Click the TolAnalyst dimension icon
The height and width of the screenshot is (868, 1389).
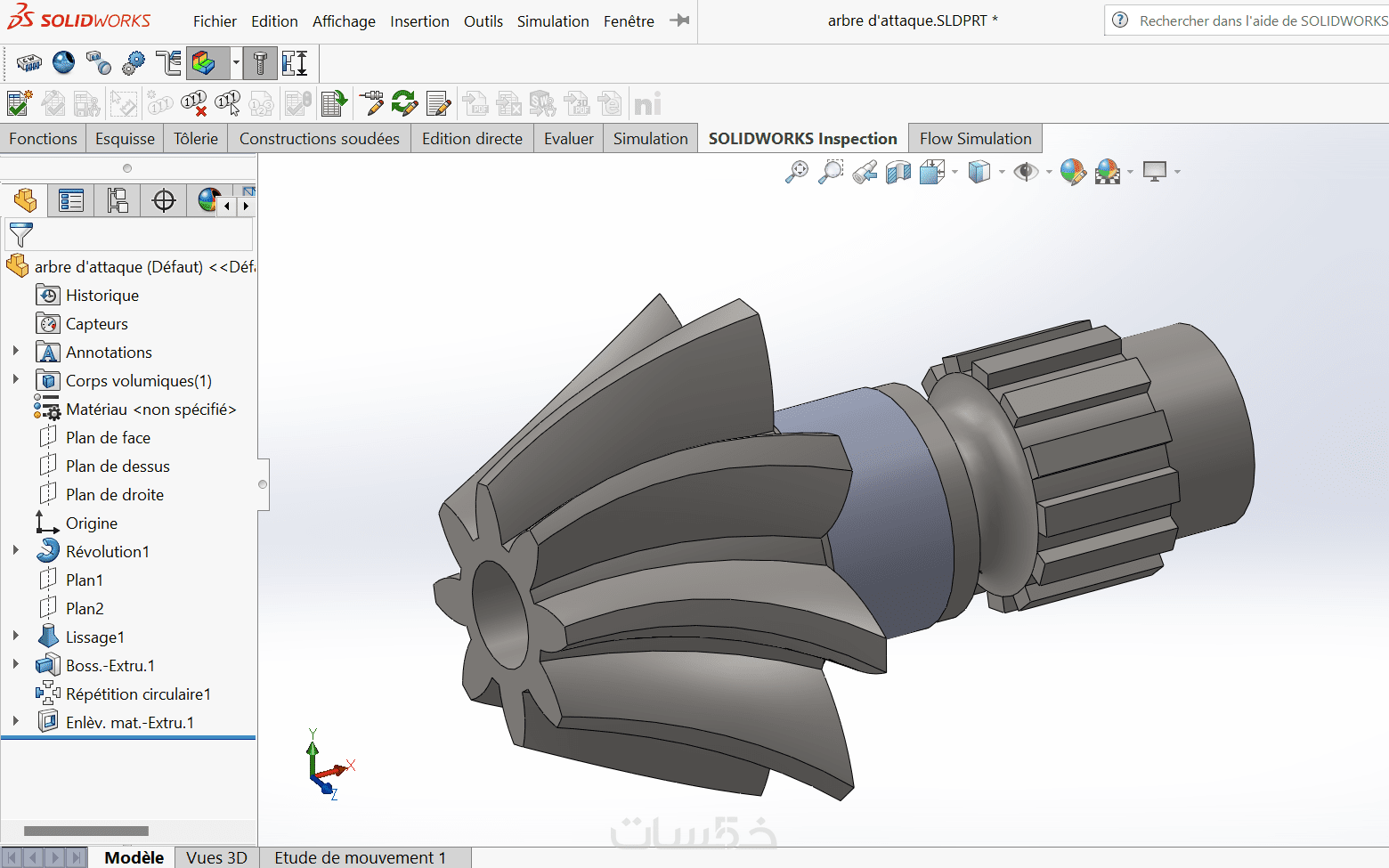tap(295, 63)
